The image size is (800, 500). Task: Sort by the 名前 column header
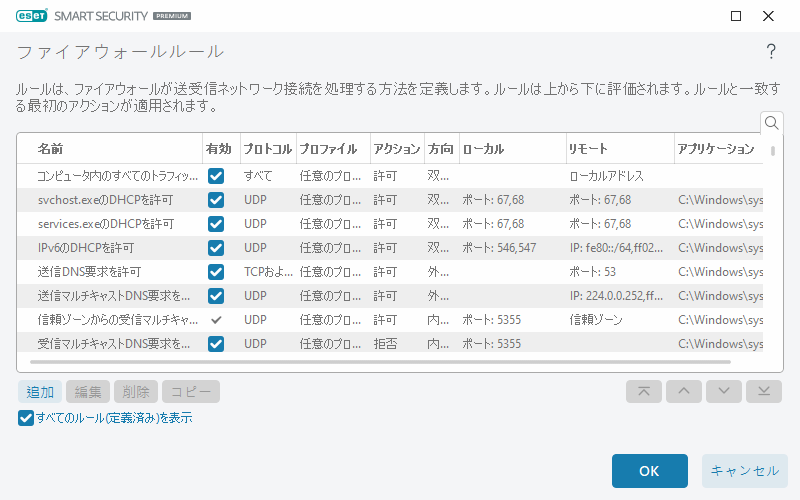pyautogui.click(x=110, y=148)
